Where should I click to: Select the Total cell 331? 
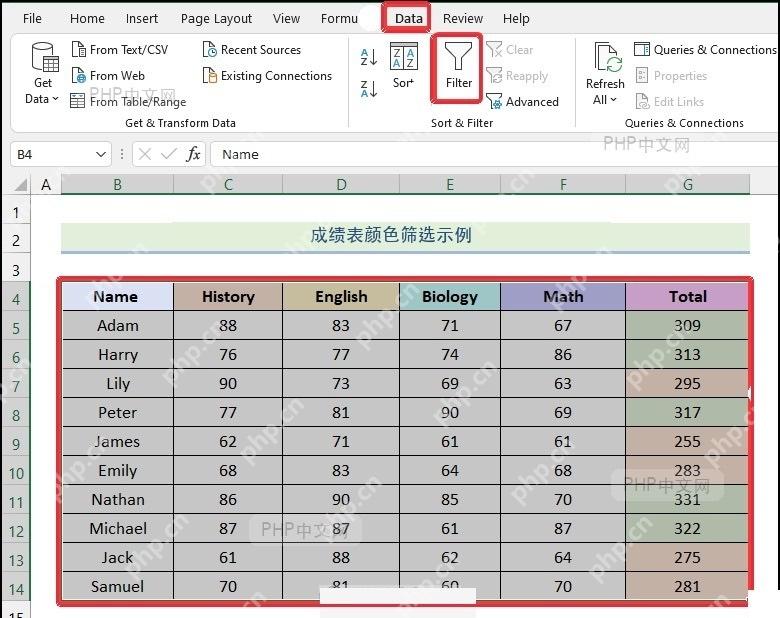(x=687, y=500)
